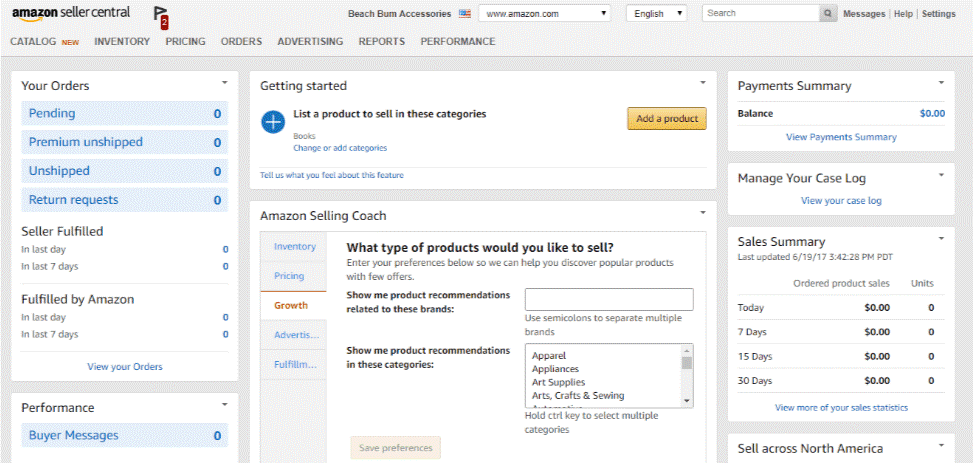973x467 pixels.
Task: Open the English language dropdown
Action: (x=657, y=14)
